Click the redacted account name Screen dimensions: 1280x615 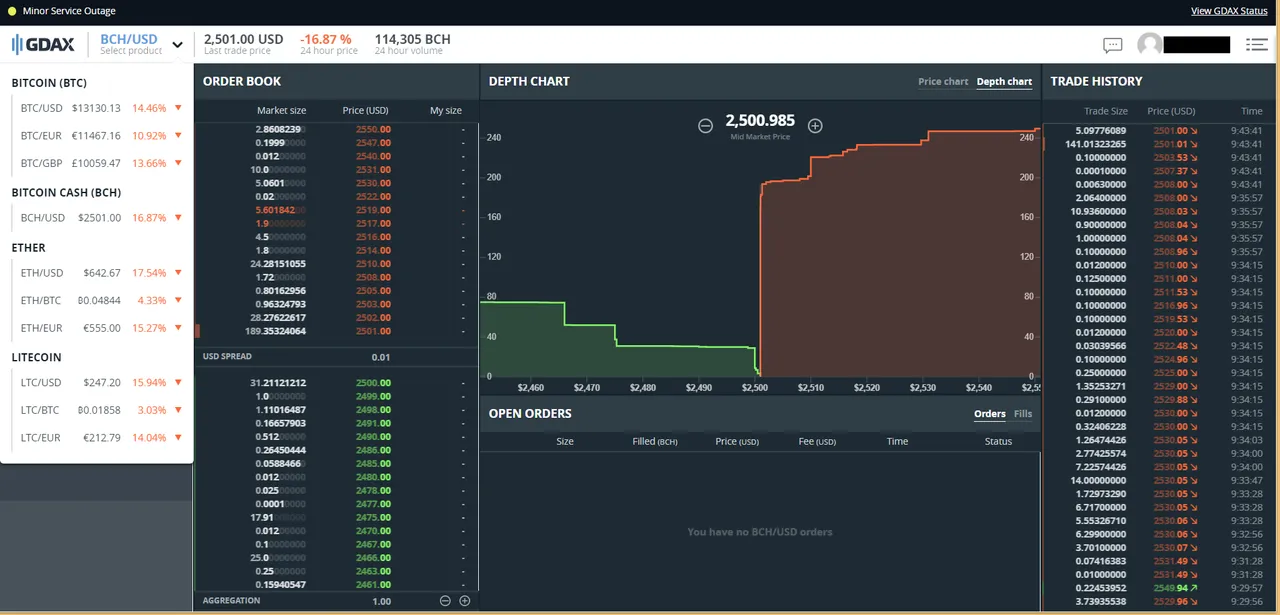1196,45
